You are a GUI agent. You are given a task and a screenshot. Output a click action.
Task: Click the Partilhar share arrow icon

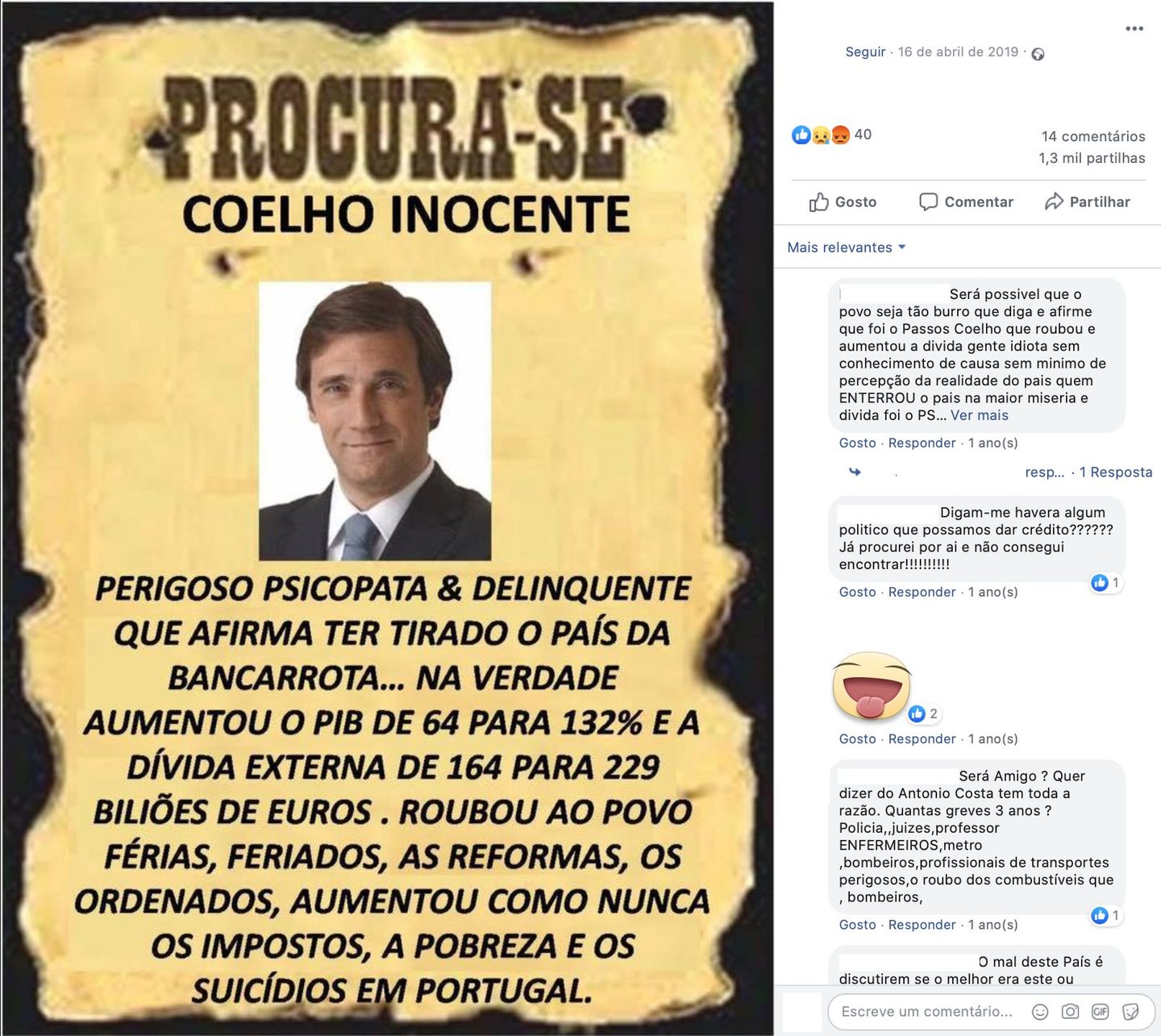point(1054,202)
